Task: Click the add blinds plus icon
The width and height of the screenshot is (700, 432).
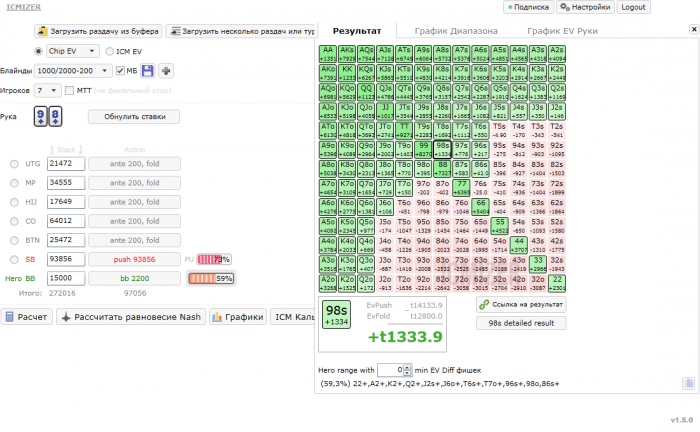Action: coord(166,71)
